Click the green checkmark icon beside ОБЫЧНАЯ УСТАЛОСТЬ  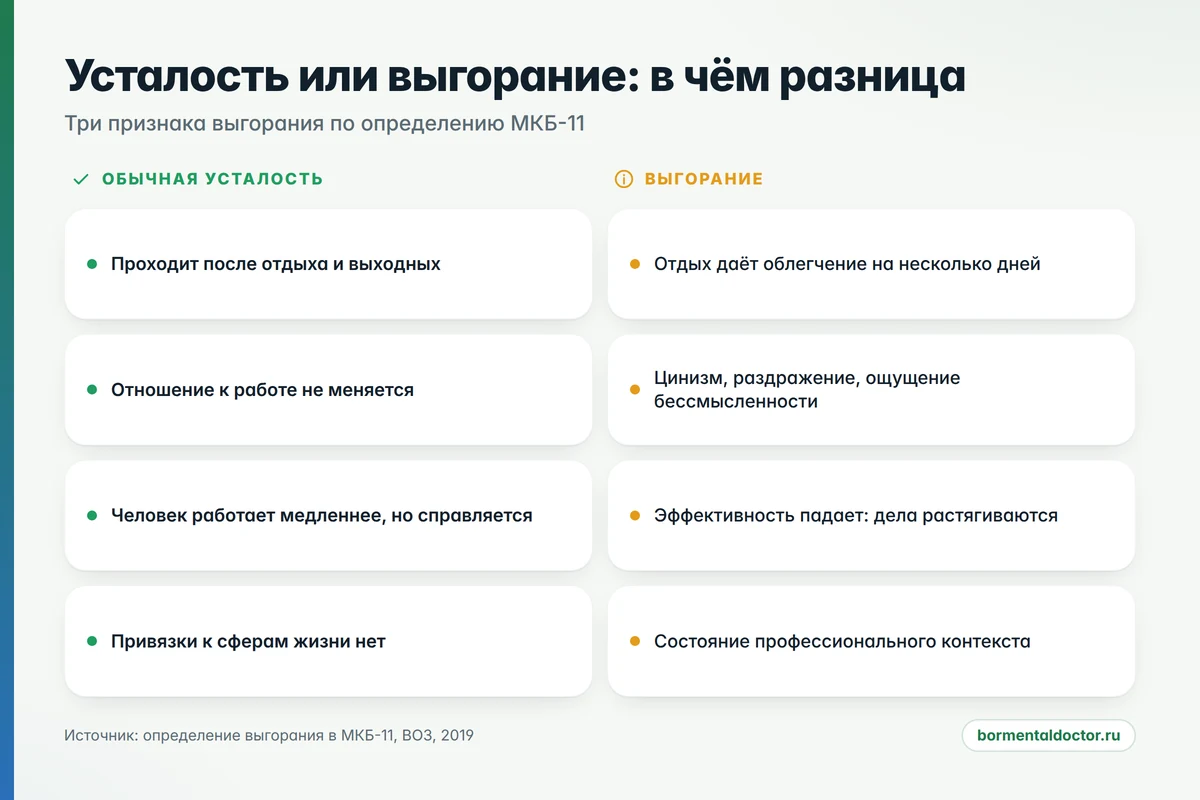click(81, 179)
